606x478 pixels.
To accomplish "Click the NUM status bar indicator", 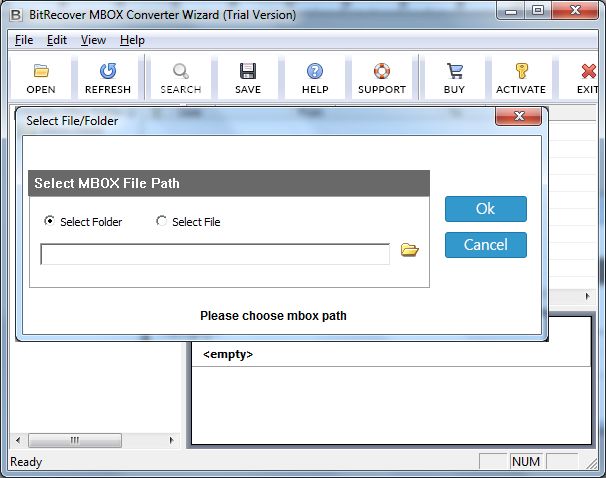I will [526, 461].
